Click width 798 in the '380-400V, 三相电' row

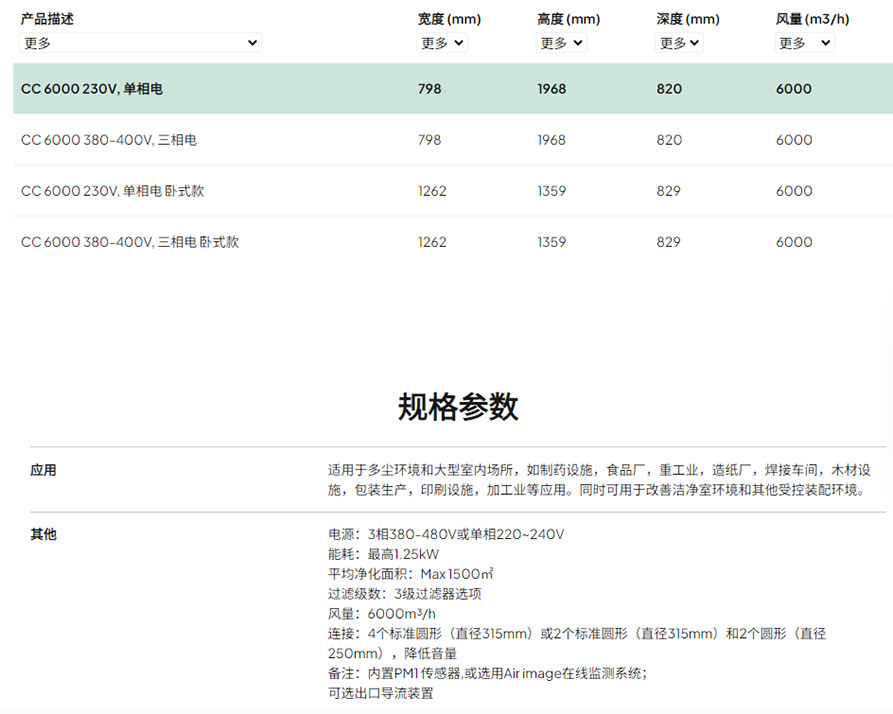(x=429, y=140)
